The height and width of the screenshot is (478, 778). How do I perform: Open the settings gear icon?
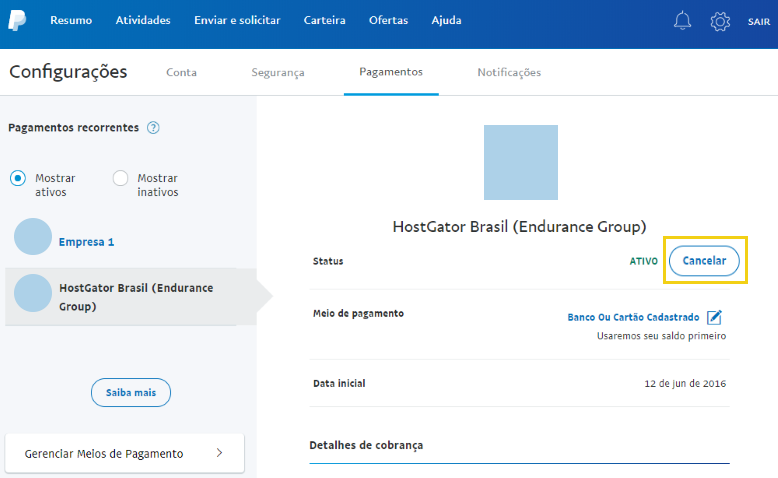click(720, 21)
